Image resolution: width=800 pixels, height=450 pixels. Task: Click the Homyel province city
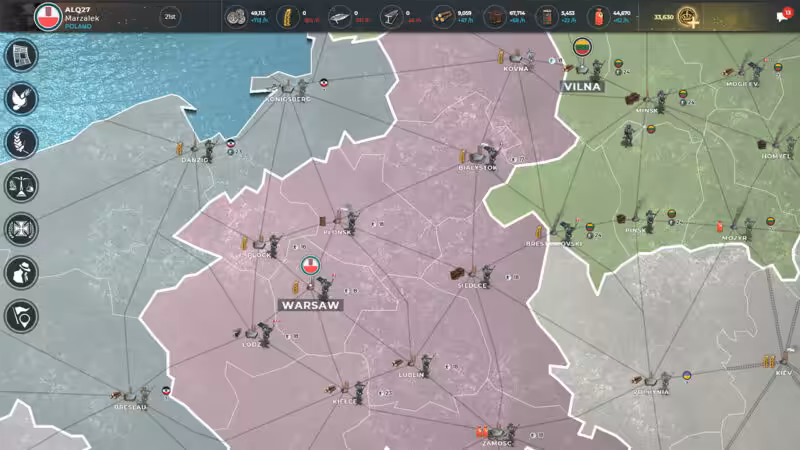tap(777, 147)
